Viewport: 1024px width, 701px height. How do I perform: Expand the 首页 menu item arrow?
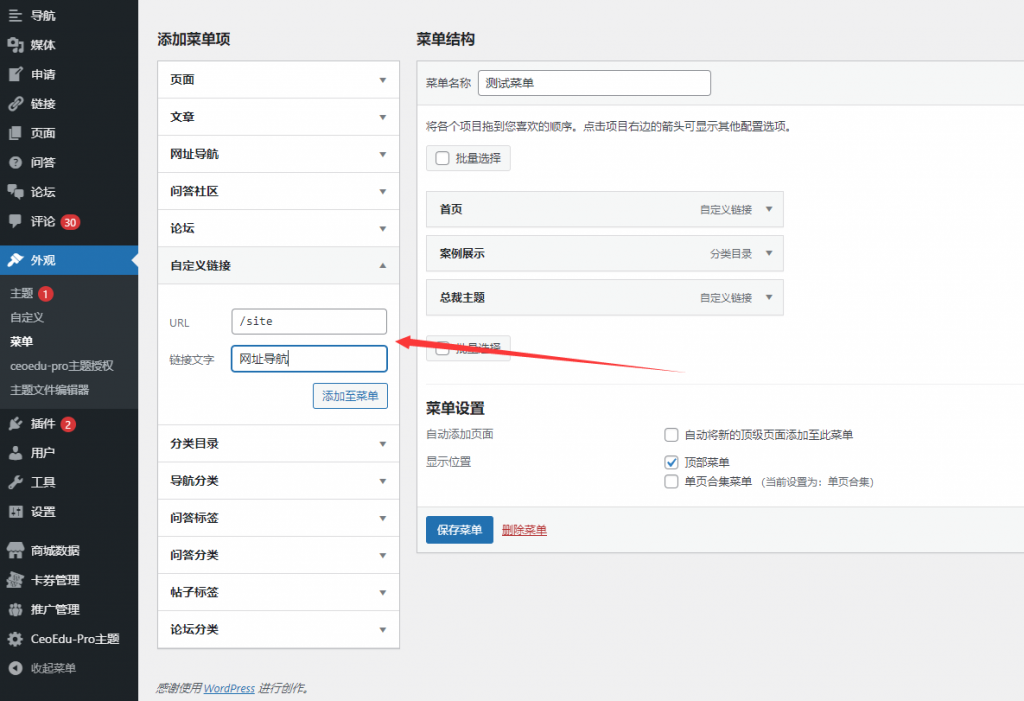click(768, 210)
